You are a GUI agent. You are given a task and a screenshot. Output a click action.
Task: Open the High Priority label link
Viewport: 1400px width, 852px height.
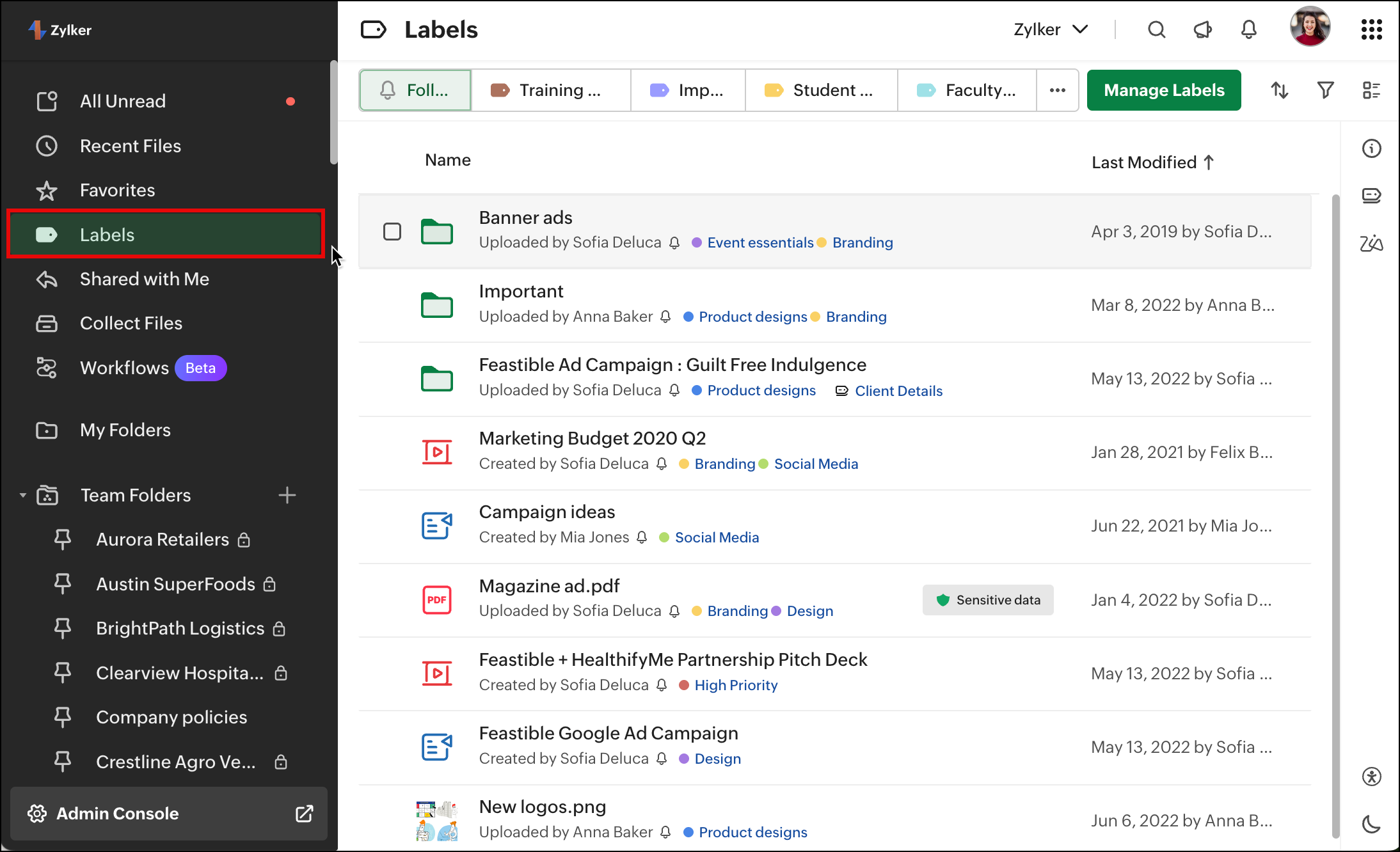click(736, 685)
